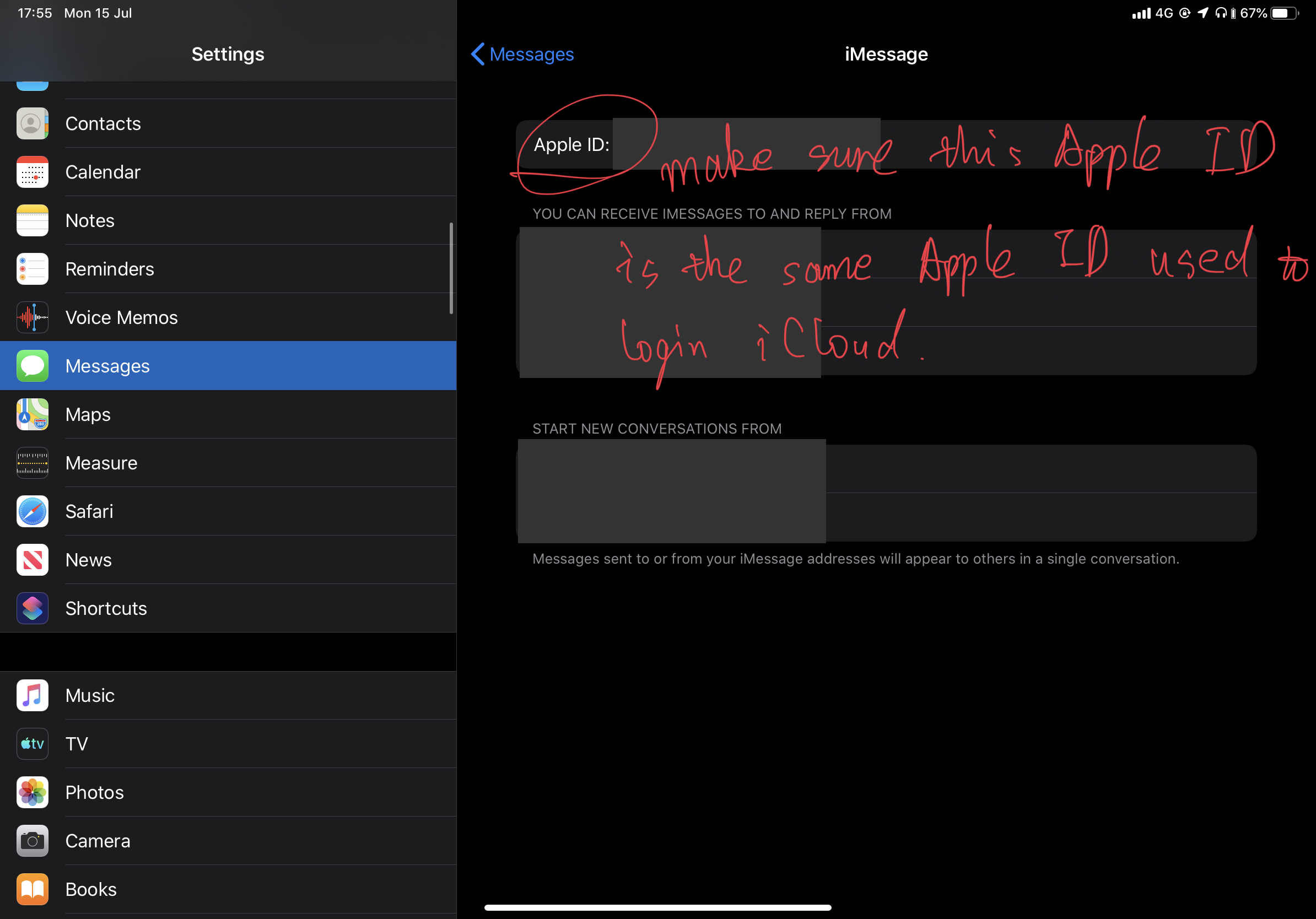Image resolution: width=1316 pixels, height=919 pixels.
Task: Tap the 'Mon 15 Jul' date text
Action: [x=98, y=13]
